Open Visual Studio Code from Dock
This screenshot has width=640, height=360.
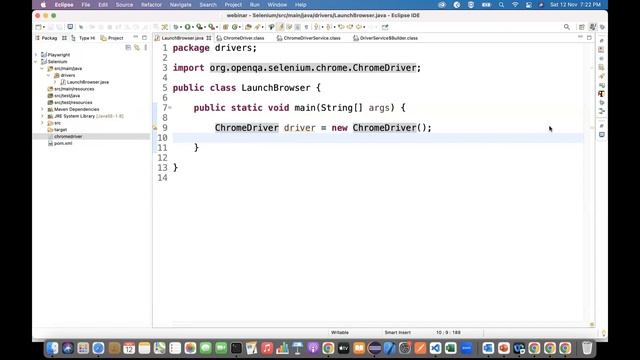pos(436,348)
